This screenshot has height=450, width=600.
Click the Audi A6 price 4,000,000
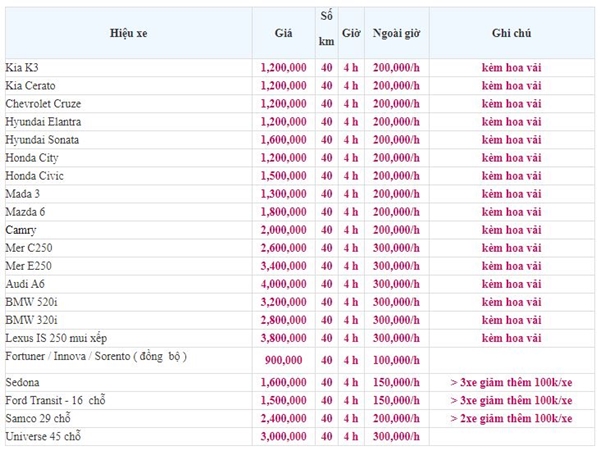coord(284,284)
